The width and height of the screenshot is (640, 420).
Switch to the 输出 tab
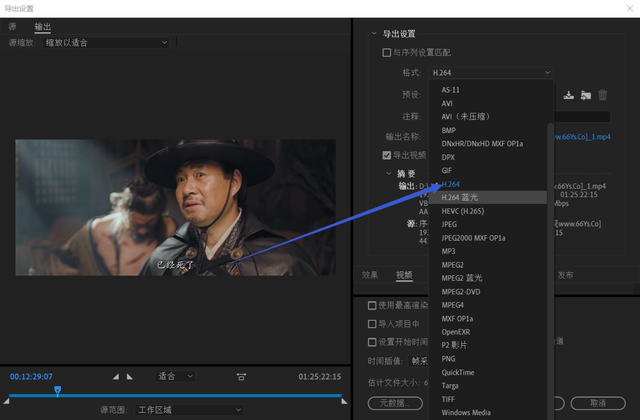tap(42, 27)
